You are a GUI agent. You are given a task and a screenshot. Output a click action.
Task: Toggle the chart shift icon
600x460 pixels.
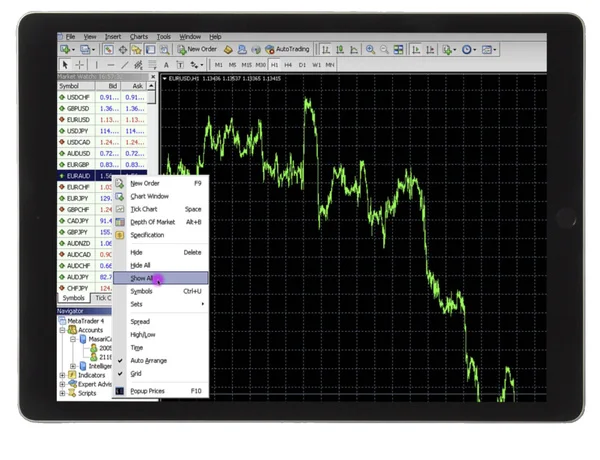tap(430, 49)
